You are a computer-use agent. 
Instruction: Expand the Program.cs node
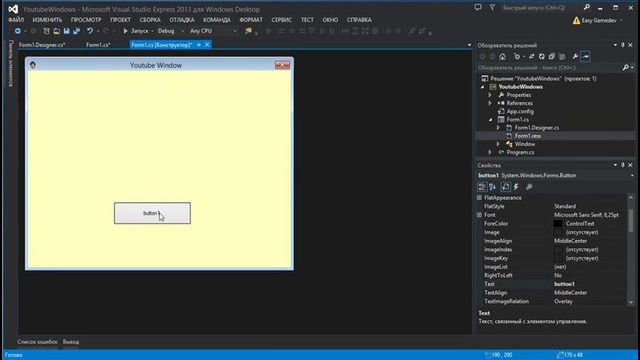(490, 152)
